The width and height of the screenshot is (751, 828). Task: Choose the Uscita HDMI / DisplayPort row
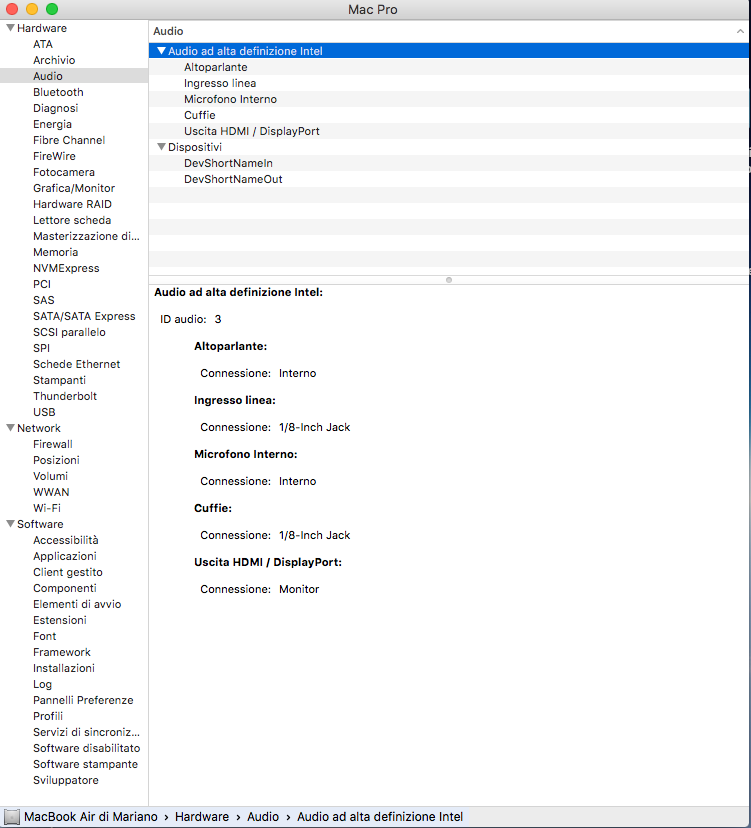251,131
